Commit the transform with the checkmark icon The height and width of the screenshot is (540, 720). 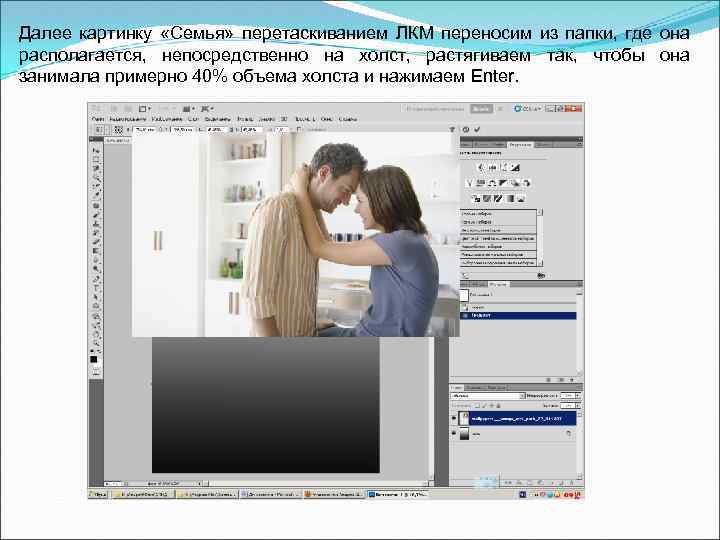point(477,130)
